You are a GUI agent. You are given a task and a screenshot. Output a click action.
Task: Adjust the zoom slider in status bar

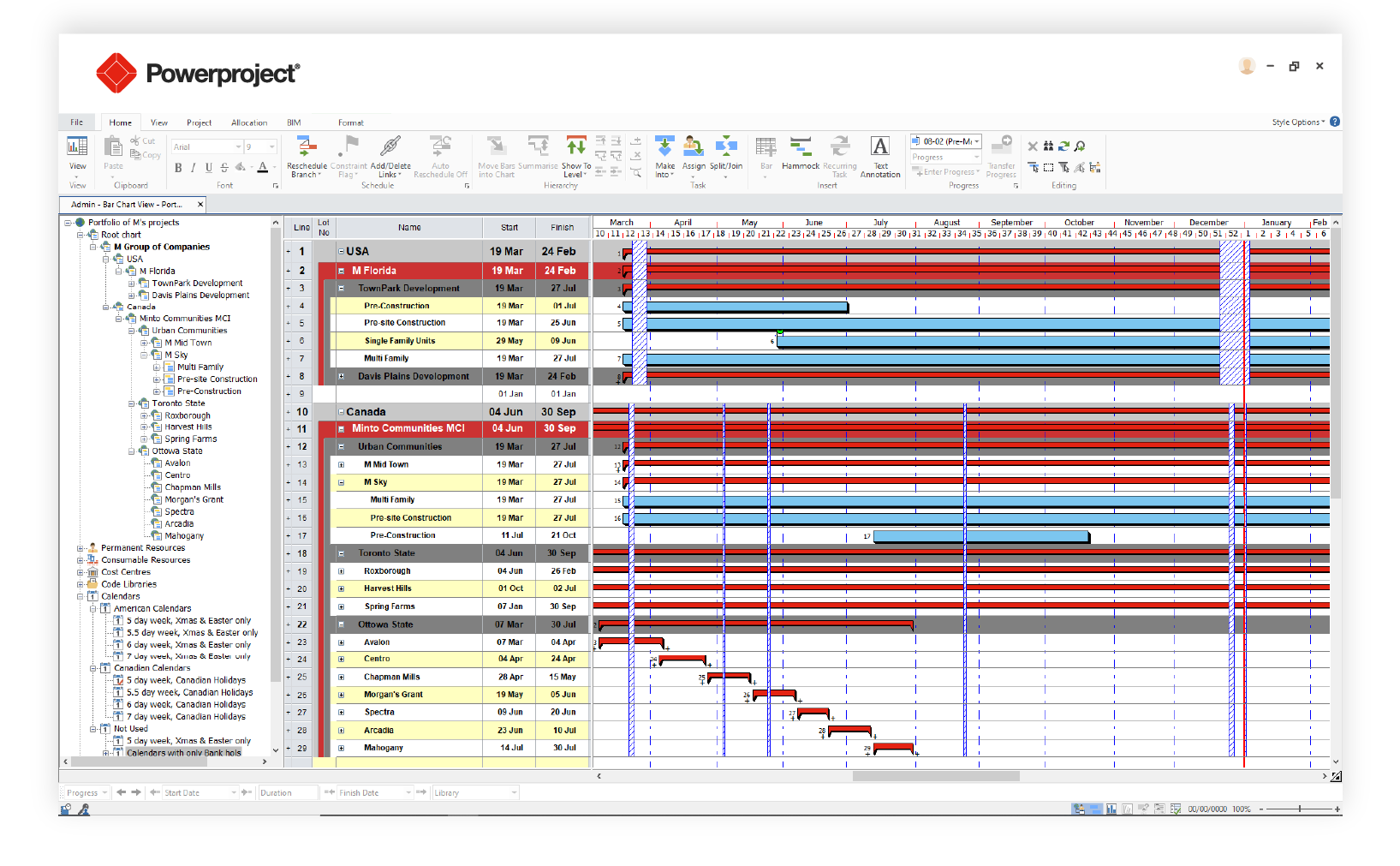pos(1300,809)
